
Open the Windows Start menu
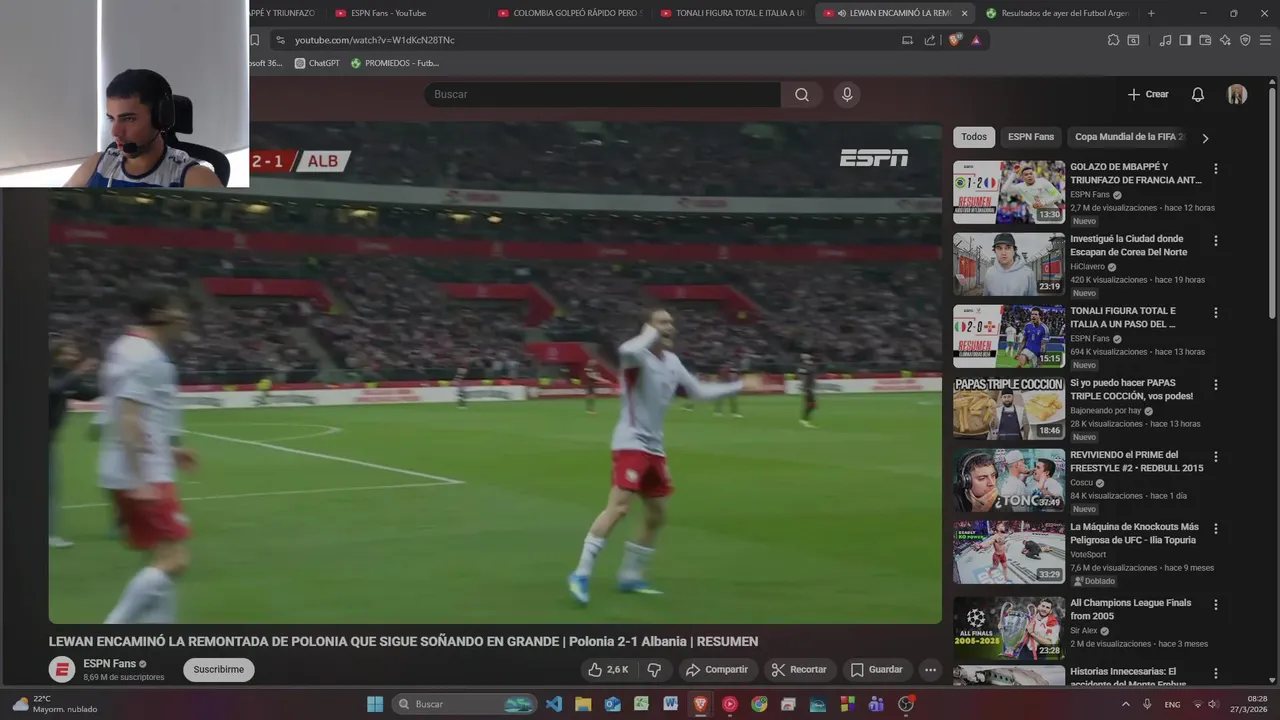[375, 704]
